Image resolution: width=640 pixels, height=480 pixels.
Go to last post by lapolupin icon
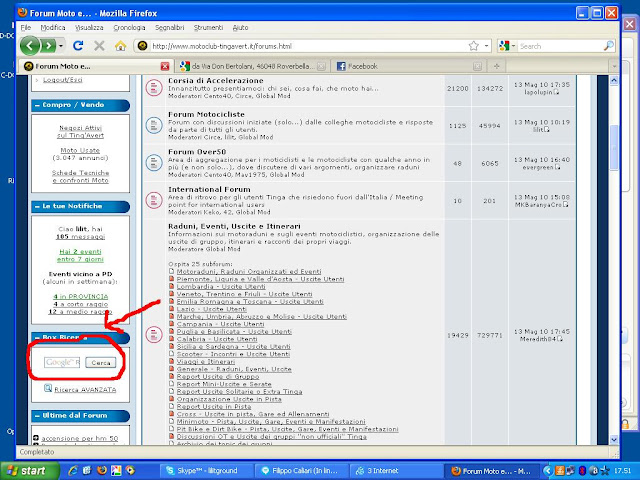pyautogui.click(x=556, y=92)
